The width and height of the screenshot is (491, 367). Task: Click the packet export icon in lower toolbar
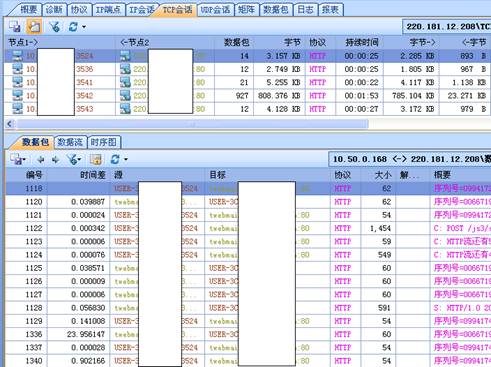pos(16,159)
